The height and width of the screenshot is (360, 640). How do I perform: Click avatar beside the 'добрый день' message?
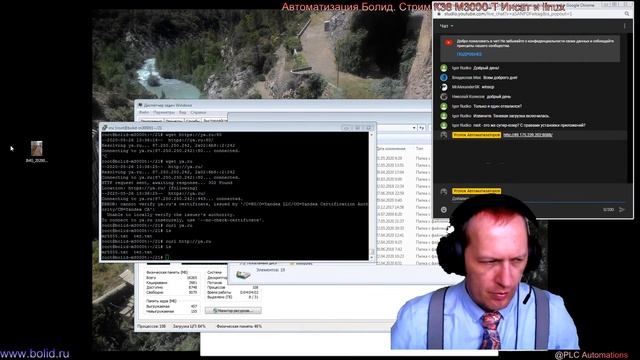click(x=444, y=97)
